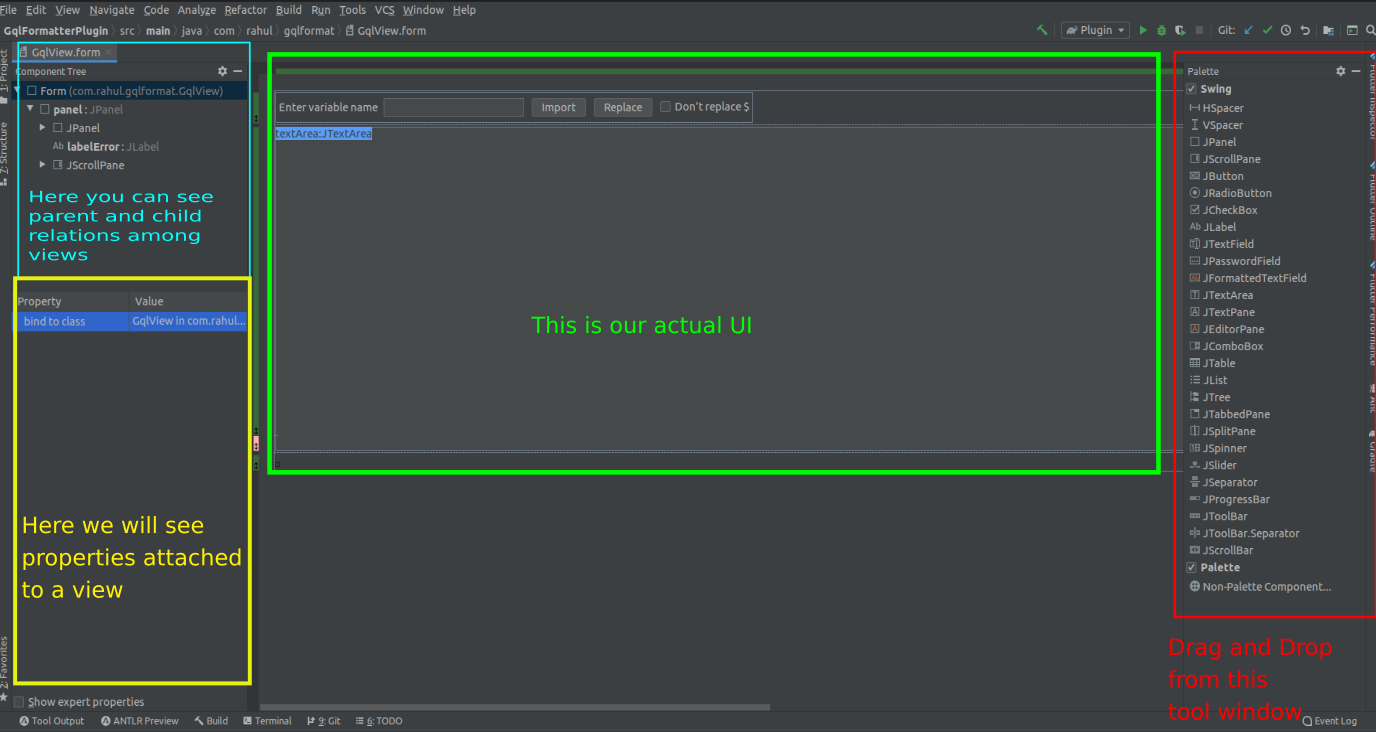This screenshot has width=1376, height=732.
Task: Click the Import button in the form
Action: click(x=559, y=107)
